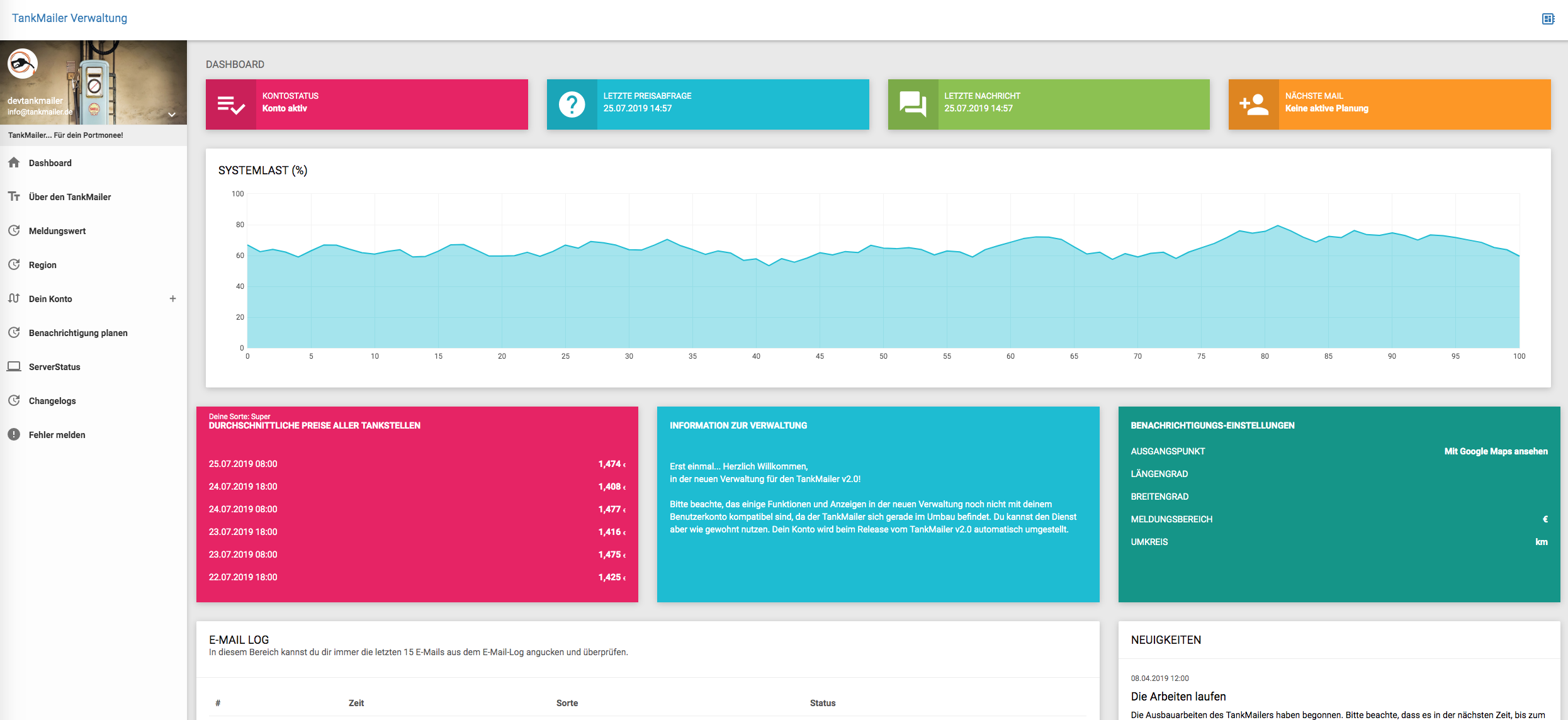Go to Meldungswert settings
The image size is (1568, 720).
[x=93, y=231]
